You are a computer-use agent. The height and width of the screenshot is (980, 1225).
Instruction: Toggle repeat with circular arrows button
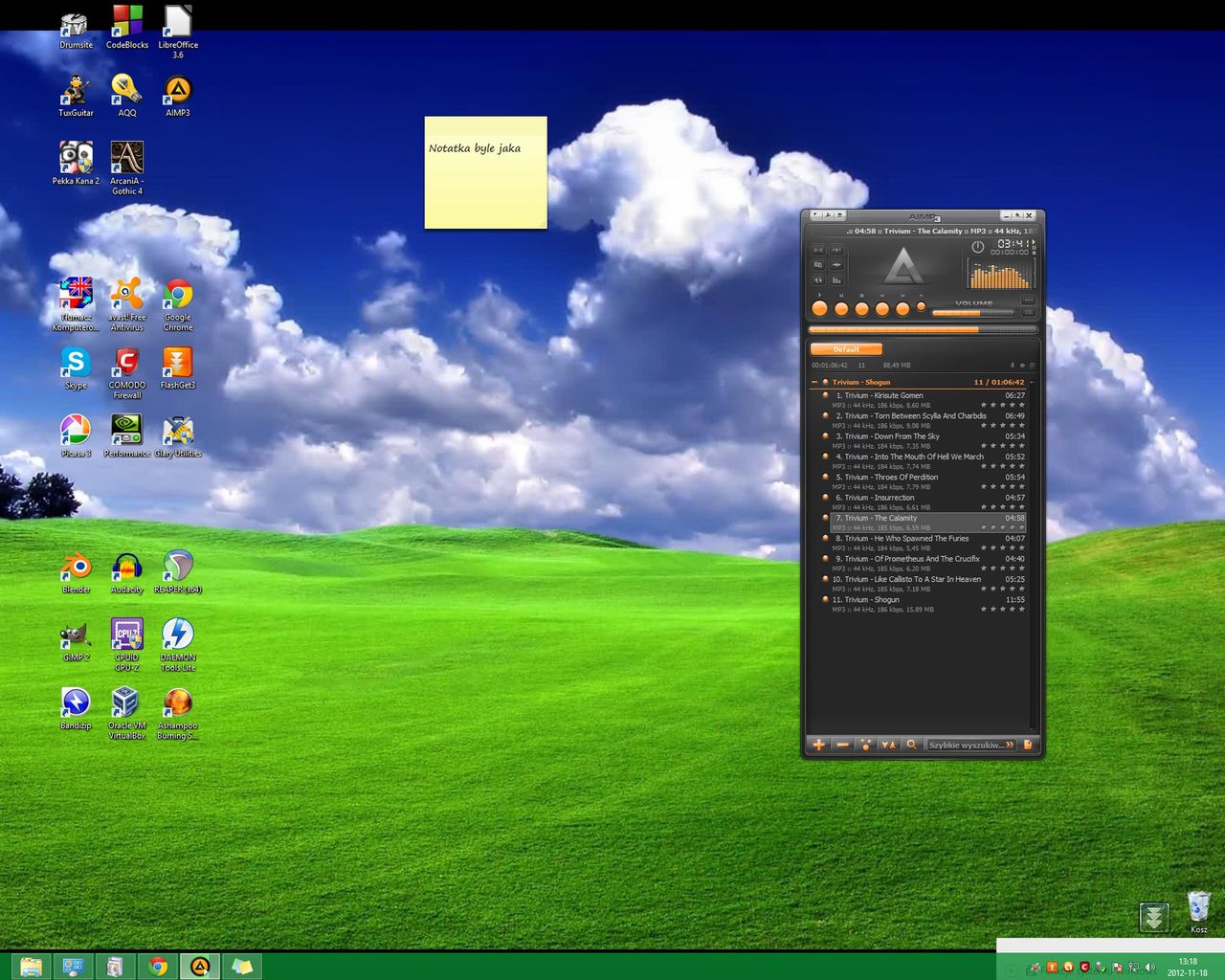pyautogui.click(x=818, y=279)
